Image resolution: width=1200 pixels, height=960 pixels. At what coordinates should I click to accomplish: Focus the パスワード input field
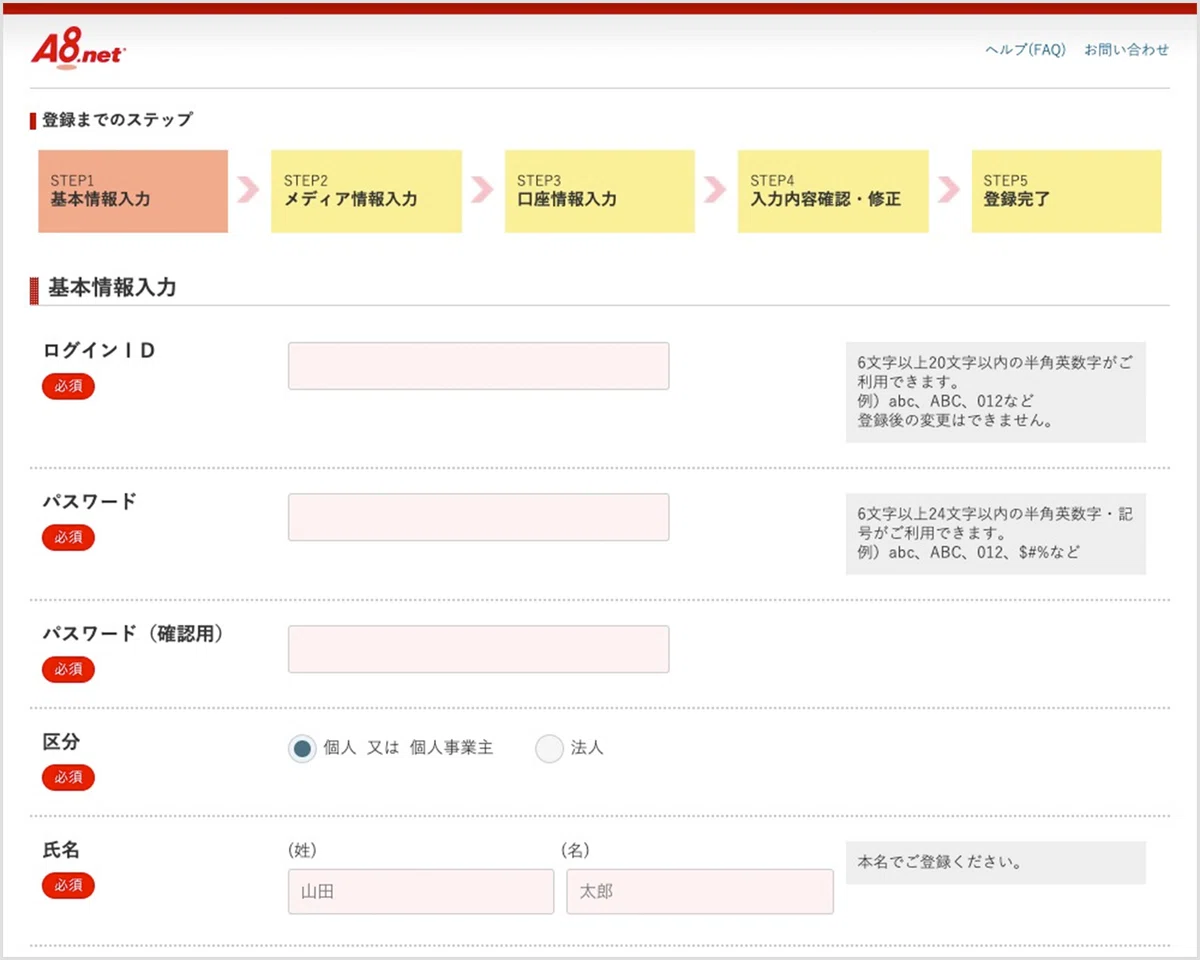(479, 517)
